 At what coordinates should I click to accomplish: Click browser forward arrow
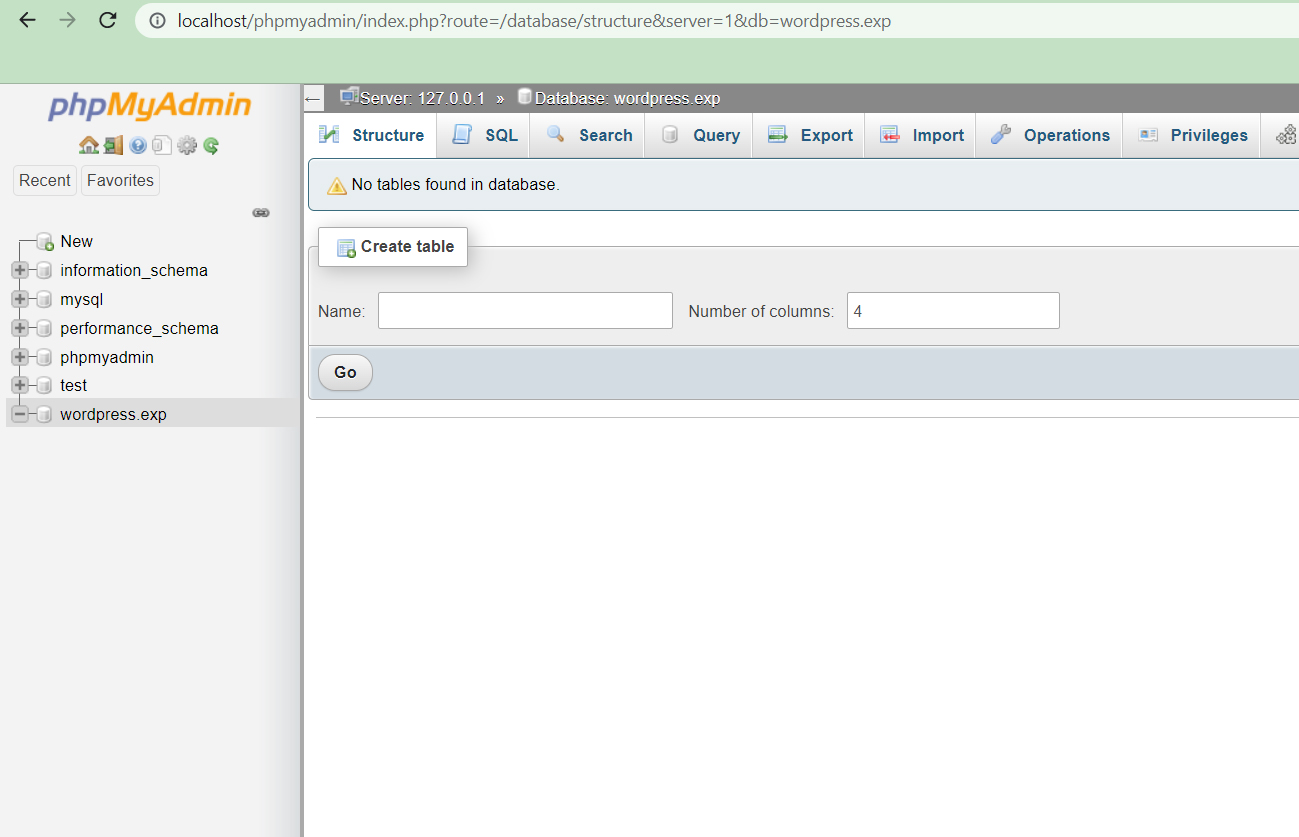coord(67,20)
